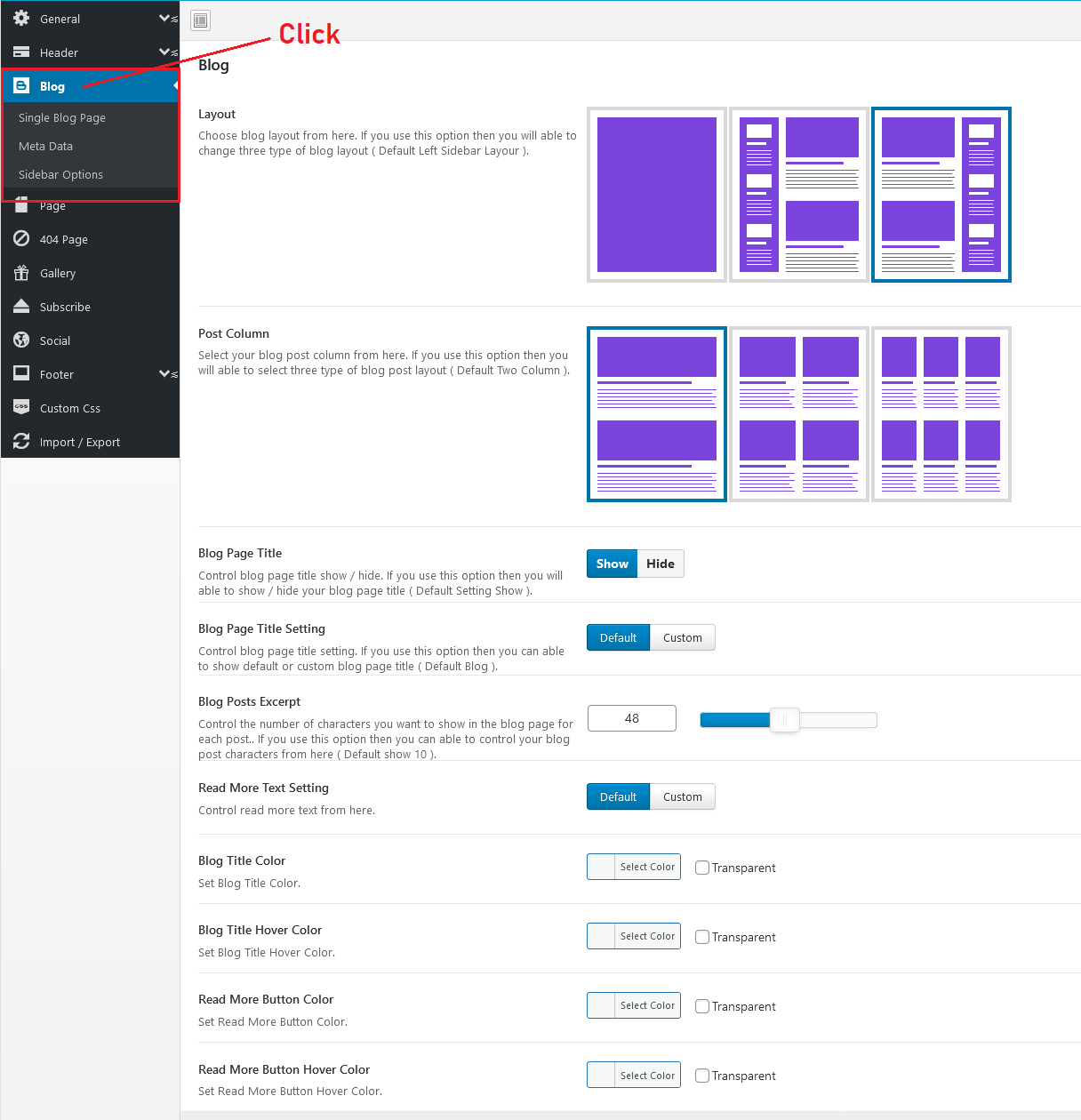Click the Subscribe eject icon
1081x1120 pixels.
pos(21,306)
